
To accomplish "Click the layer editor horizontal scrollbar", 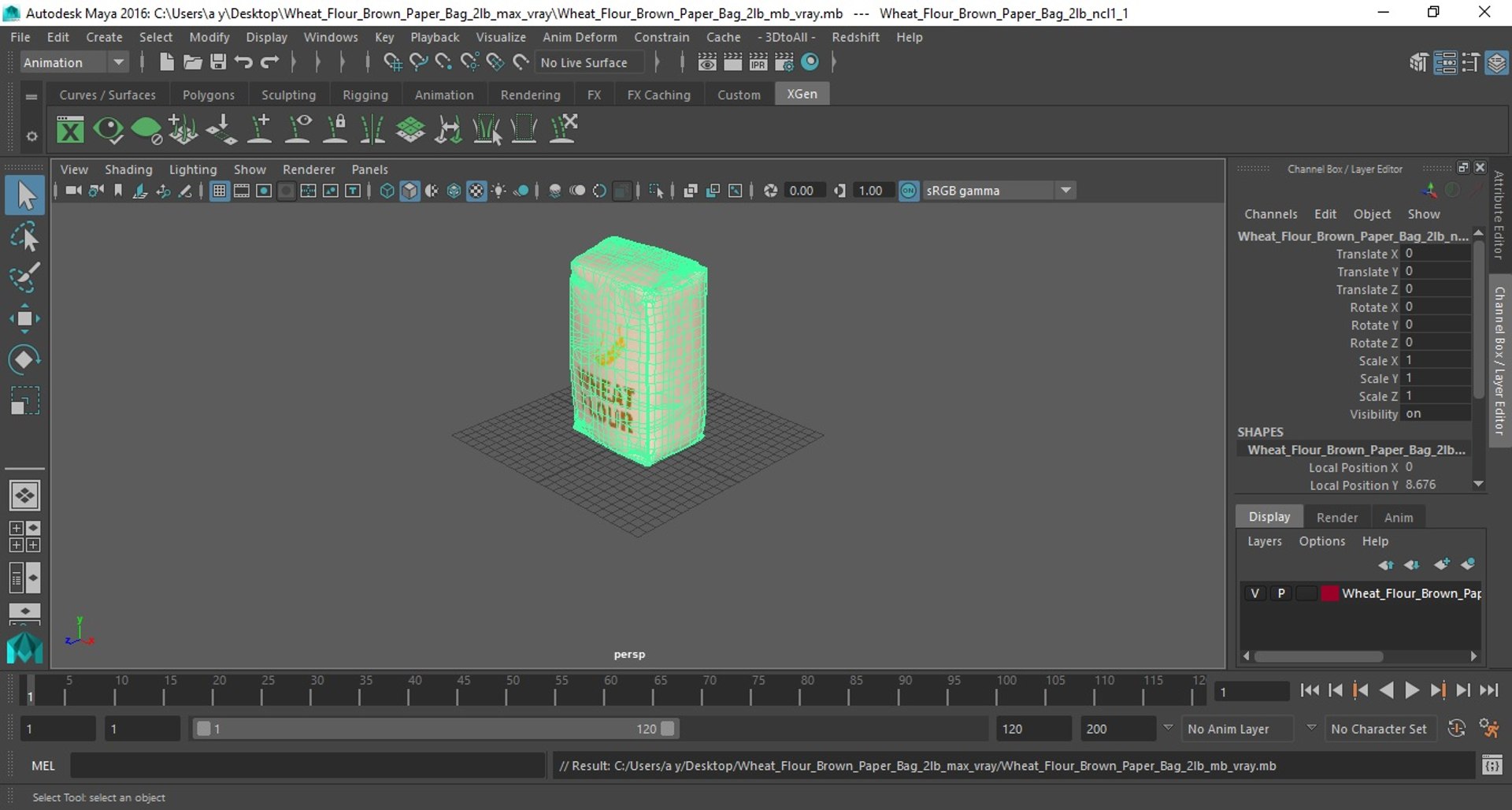I will (1319, 656).
